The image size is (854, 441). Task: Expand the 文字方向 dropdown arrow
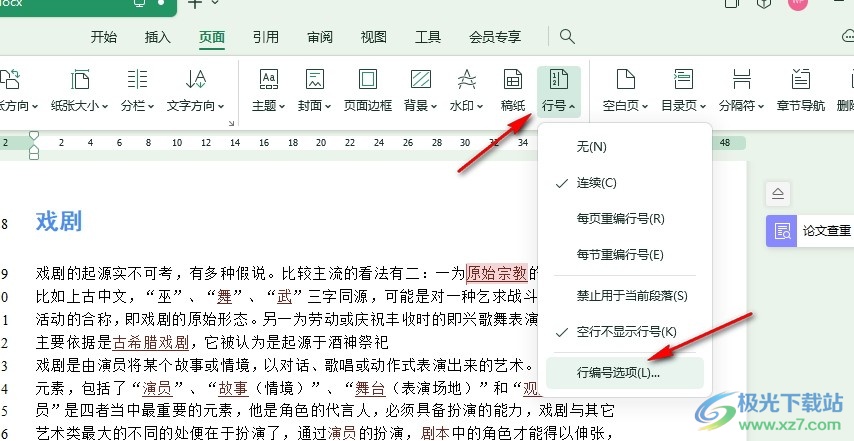pyautogui.click(x=221, y=106)
